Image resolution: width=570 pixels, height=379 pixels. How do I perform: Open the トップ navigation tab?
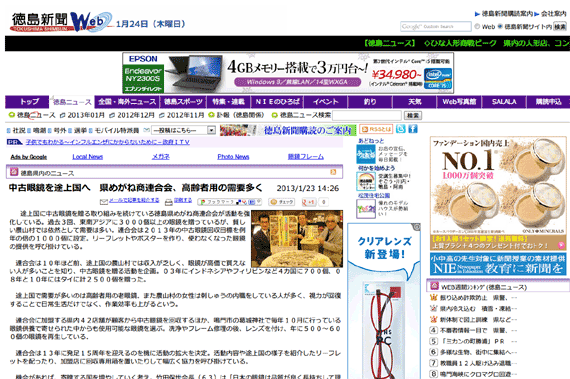pos(27,102)
